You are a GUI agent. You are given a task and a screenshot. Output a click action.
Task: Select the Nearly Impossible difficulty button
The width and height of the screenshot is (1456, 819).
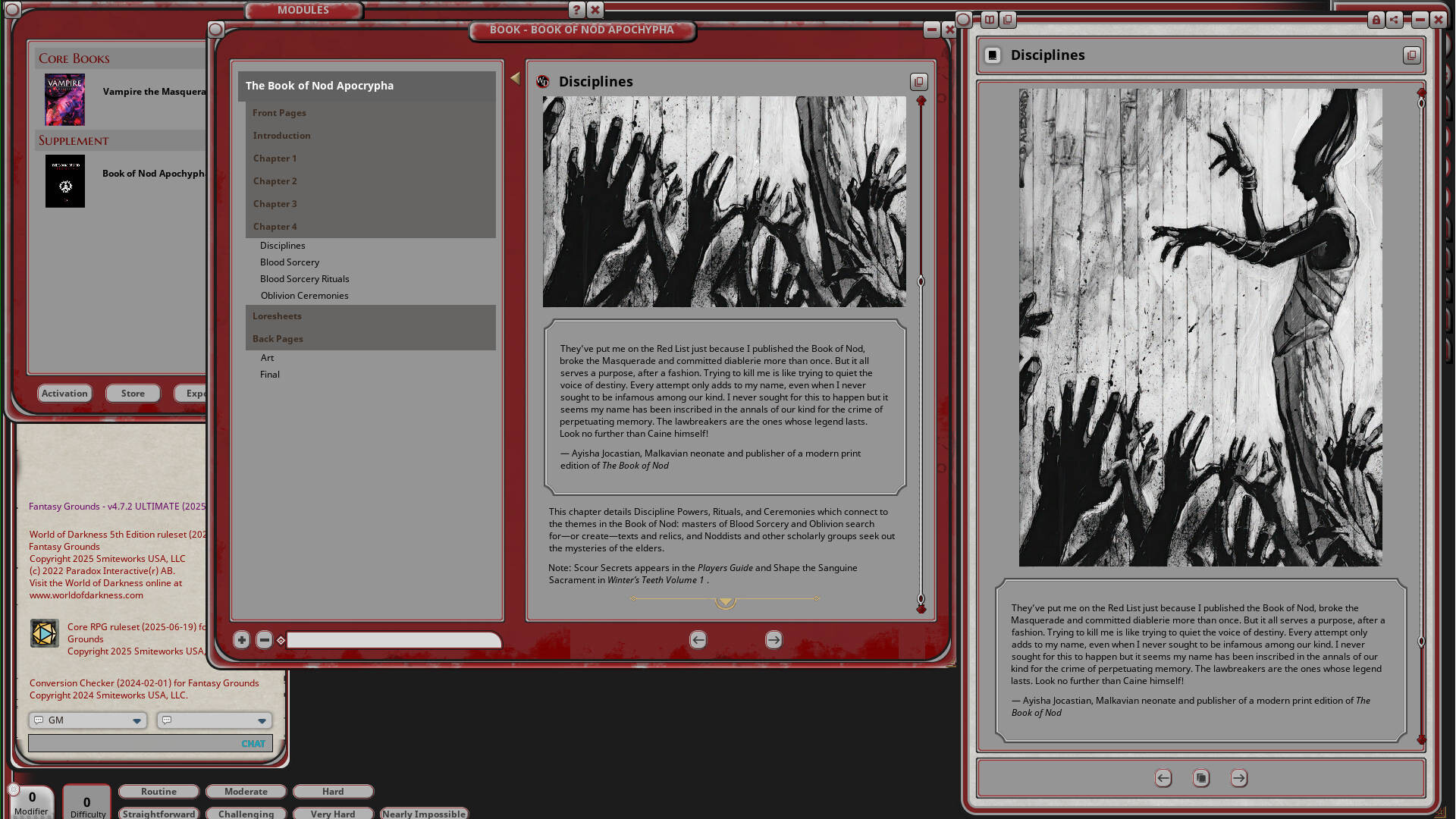click(424, 813)
